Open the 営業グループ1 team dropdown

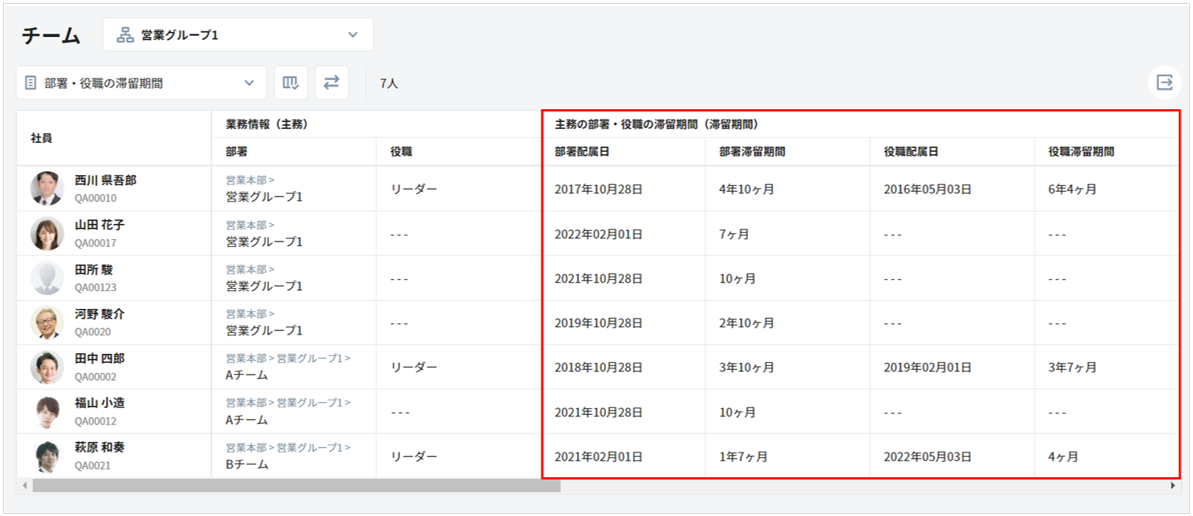pos(237,35)
